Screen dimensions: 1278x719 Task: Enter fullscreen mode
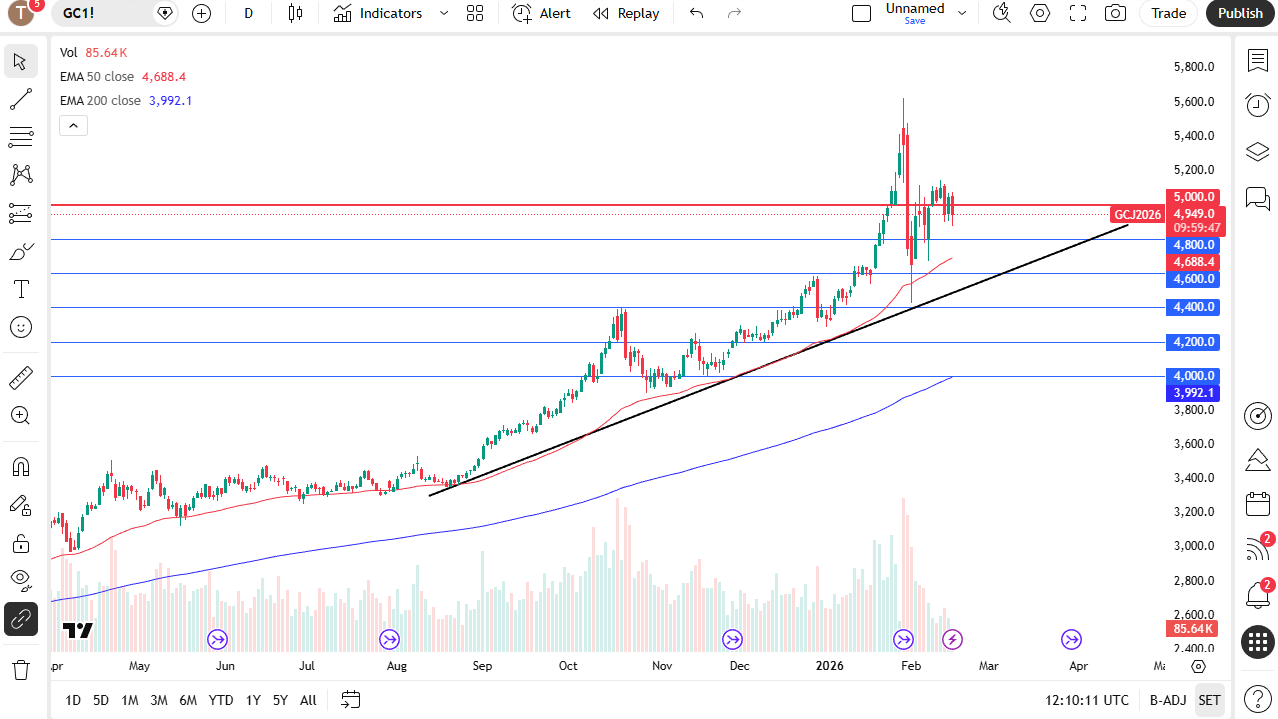click(x=1078, y=13)
